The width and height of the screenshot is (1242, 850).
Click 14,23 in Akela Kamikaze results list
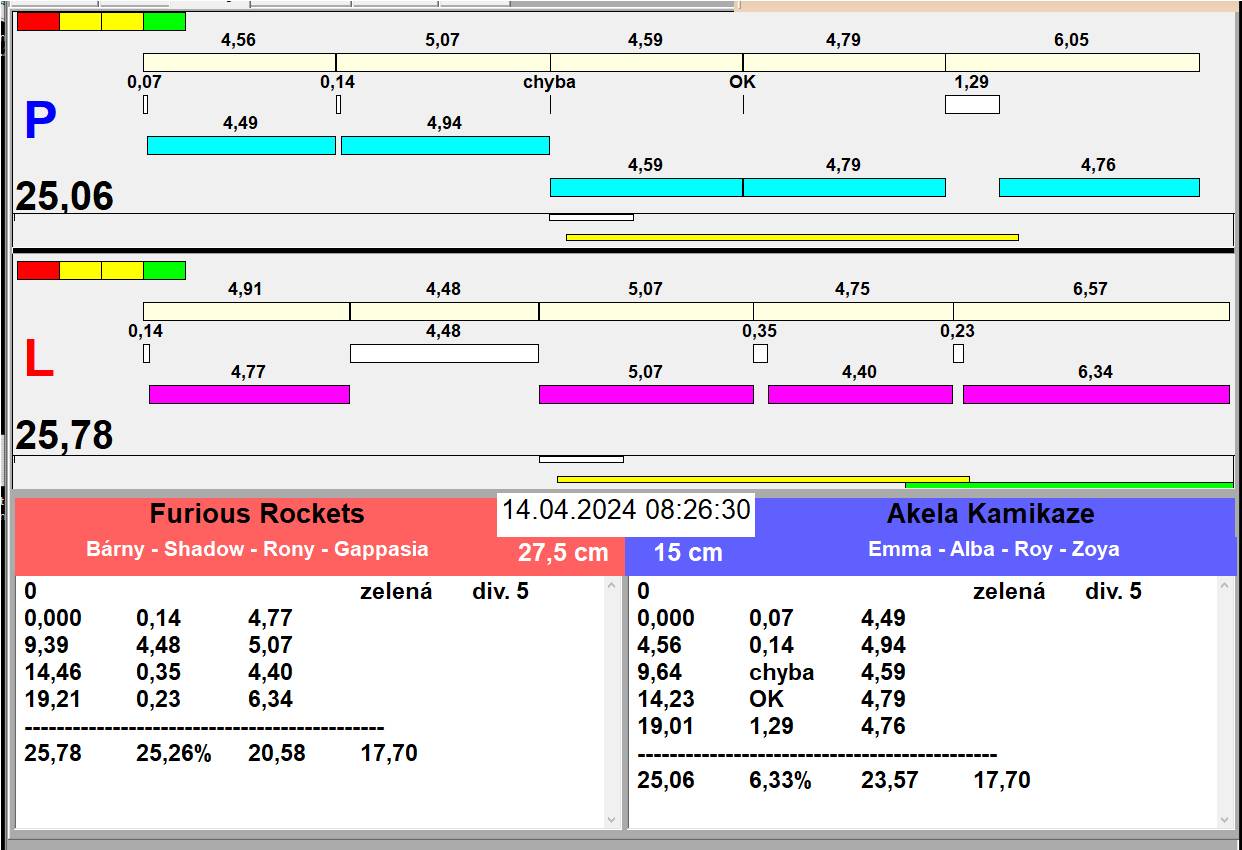[666, 699]
